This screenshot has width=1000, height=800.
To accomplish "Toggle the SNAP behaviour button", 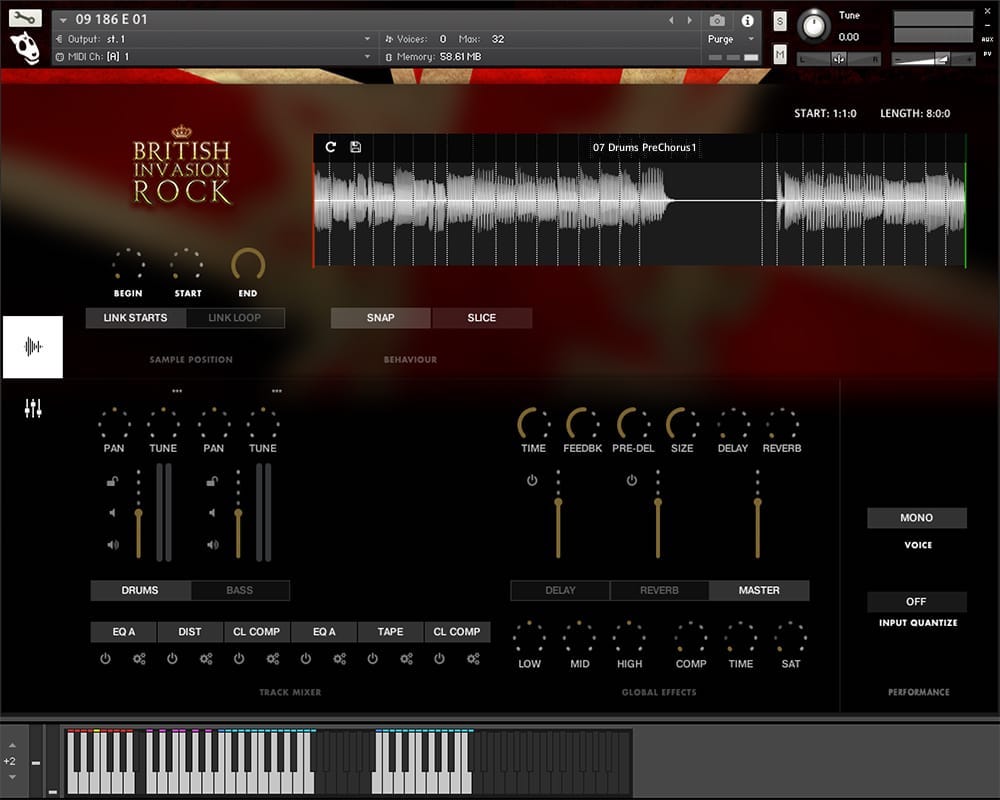I will coord(381,318).
